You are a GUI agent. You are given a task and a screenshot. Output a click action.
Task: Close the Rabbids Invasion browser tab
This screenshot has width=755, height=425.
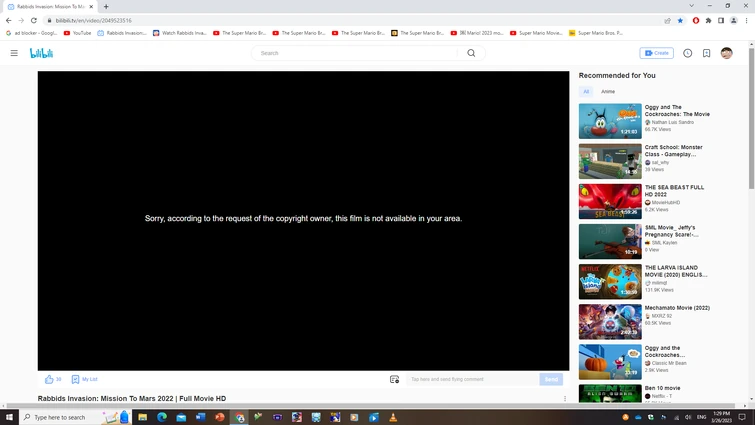click(x=91, y=7)
